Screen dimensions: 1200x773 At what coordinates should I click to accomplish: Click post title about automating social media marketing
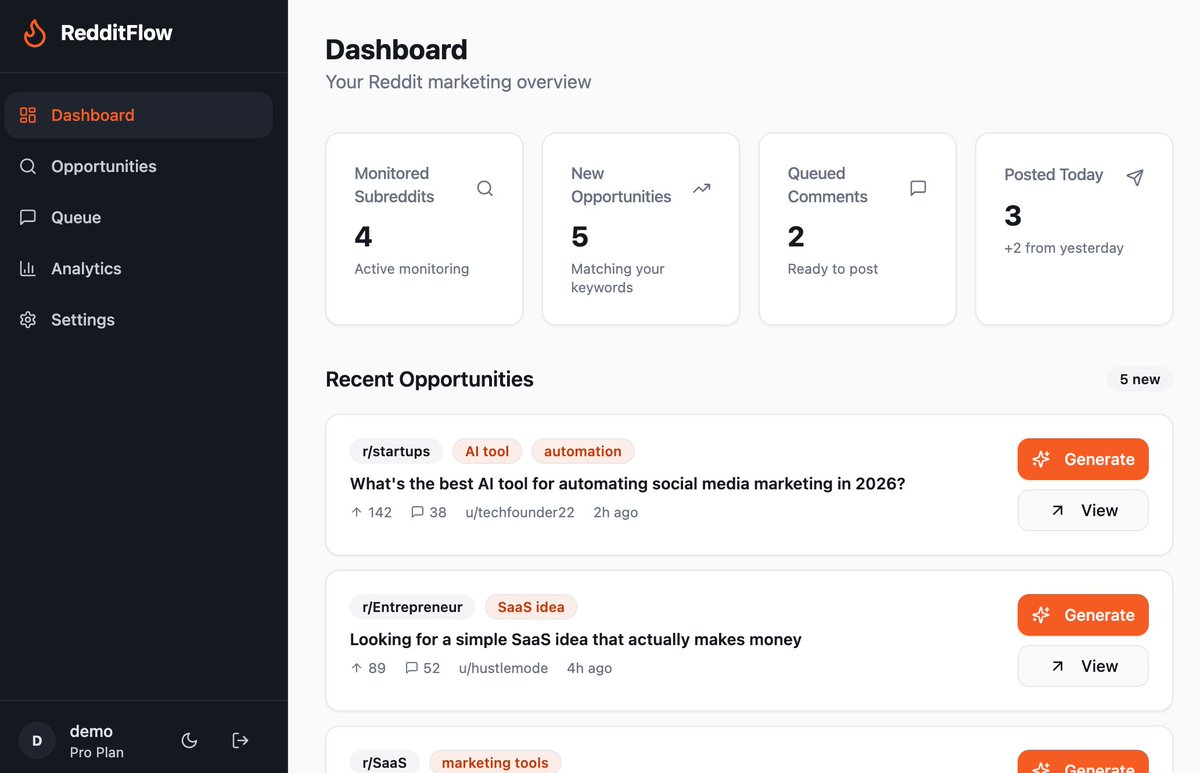tap(627, 483)
